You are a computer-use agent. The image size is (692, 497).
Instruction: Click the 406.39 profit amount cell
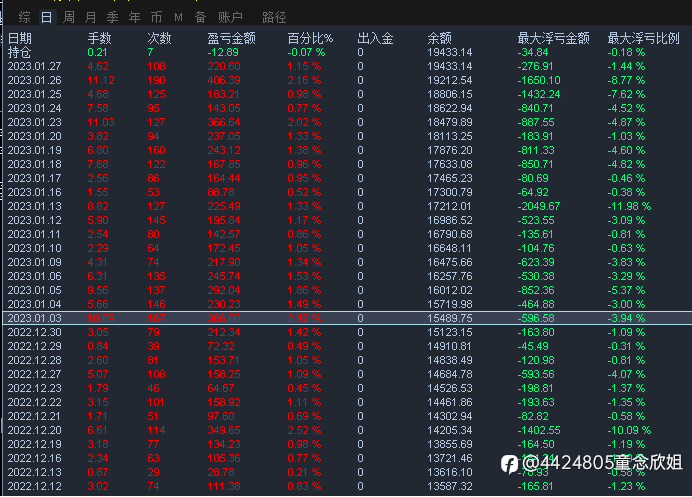224,80
